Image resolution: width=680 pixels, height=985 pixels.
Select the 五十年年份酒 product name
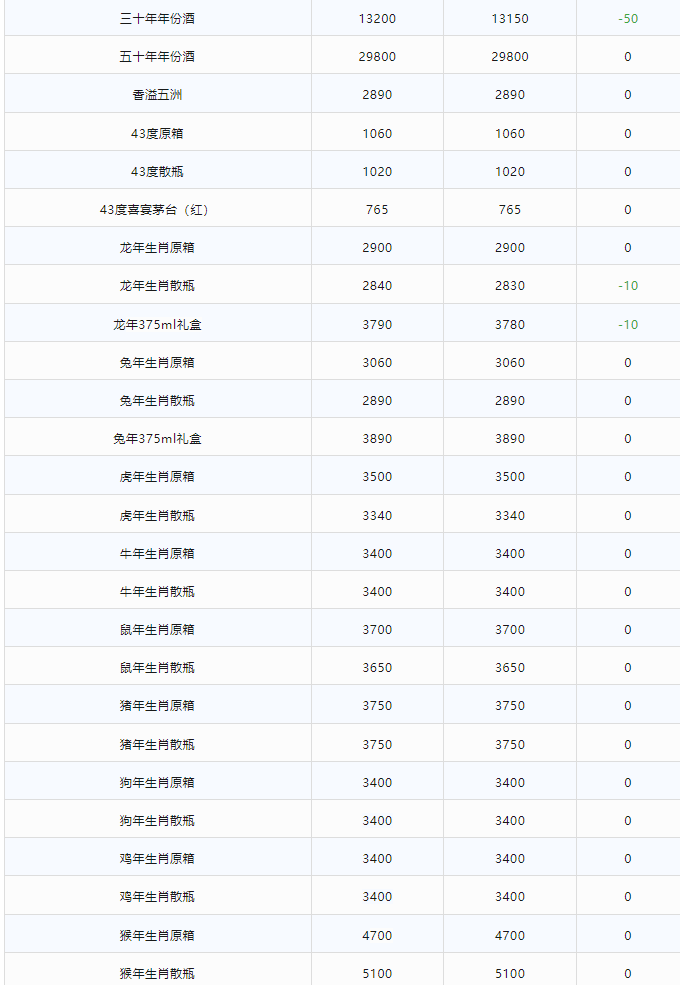pos(157,57)
